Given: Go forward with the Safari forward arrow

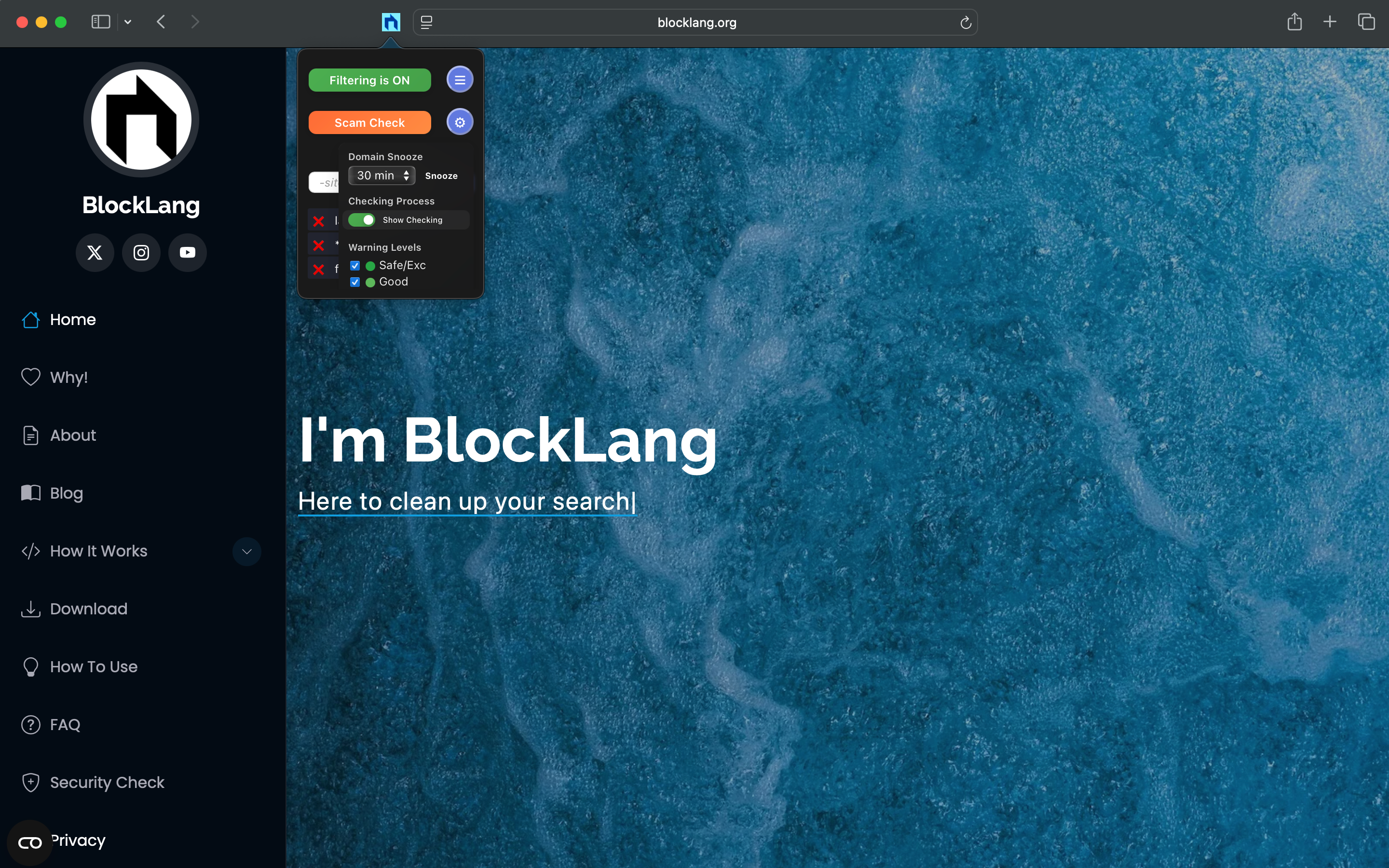Looking at the screenshot, I should click(195, 22).
